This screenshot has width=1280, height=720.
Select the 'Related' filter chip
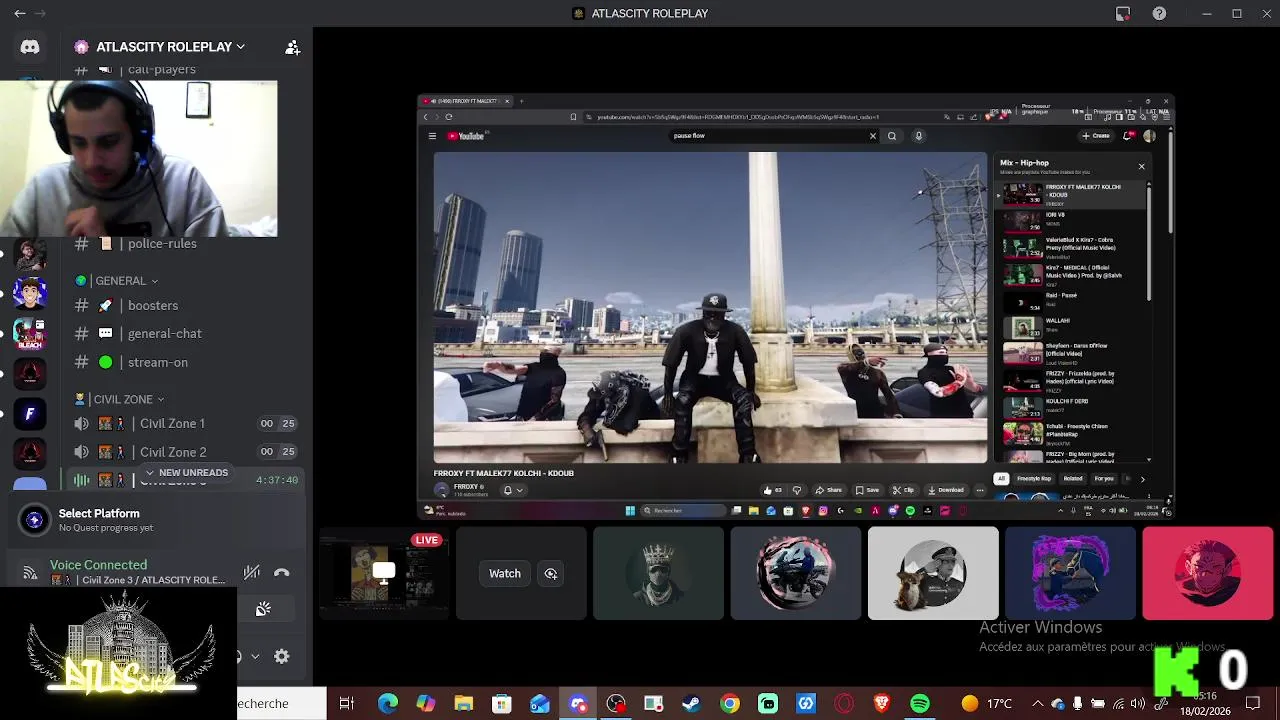(x=1073, y=479)
